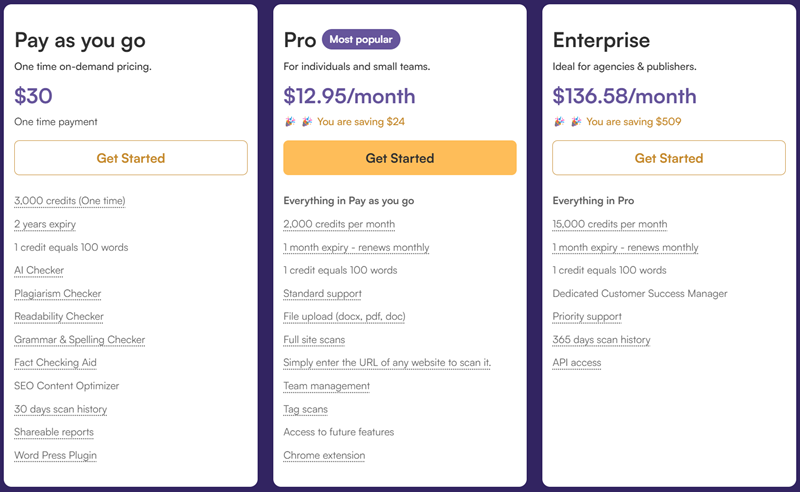The height and width of the screenshot is (492, 800).
Task: Click the party popper icon beside saving $509
Action: tap(576, 121)
